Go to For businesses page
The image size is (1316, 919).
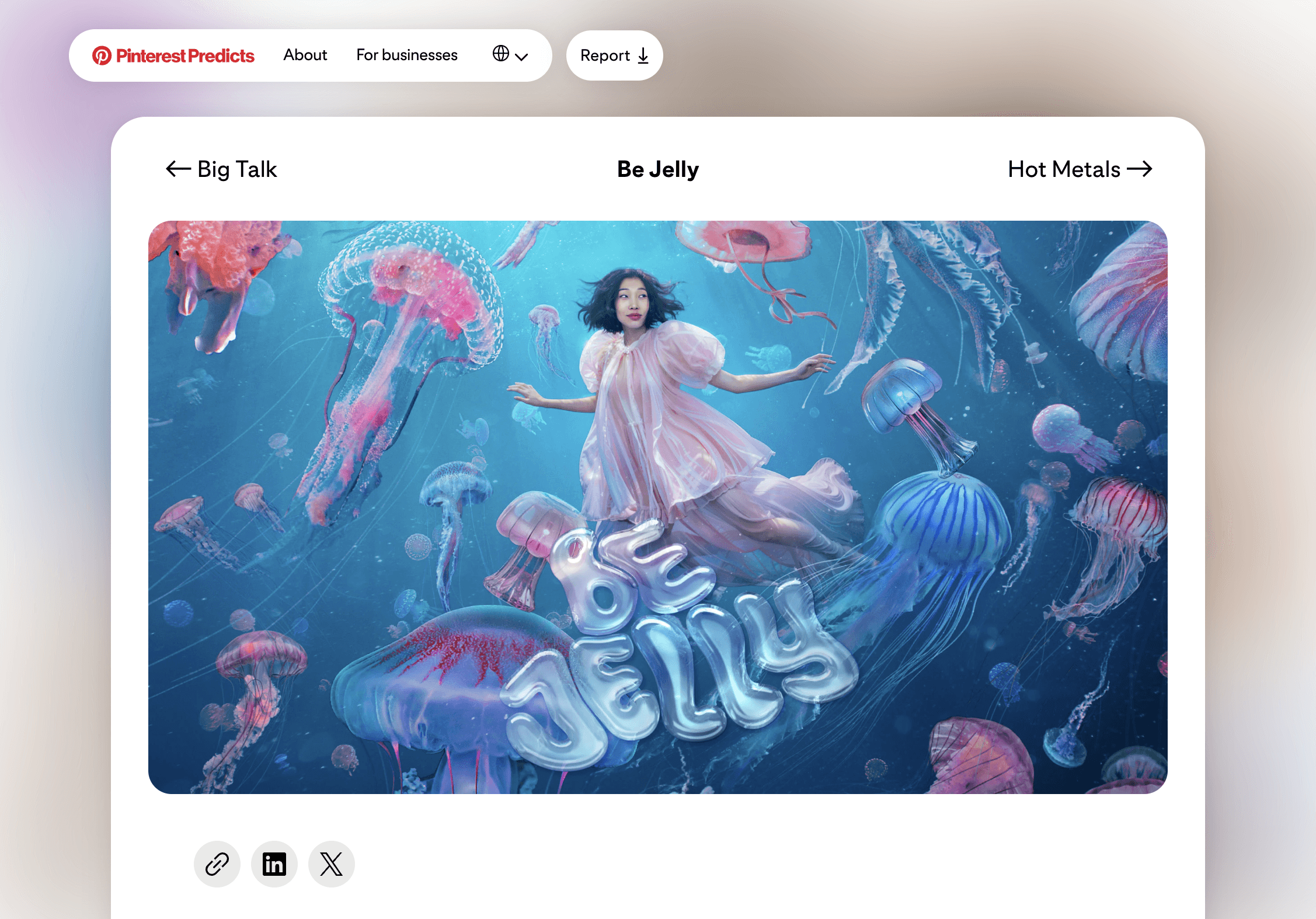point(407,55)
